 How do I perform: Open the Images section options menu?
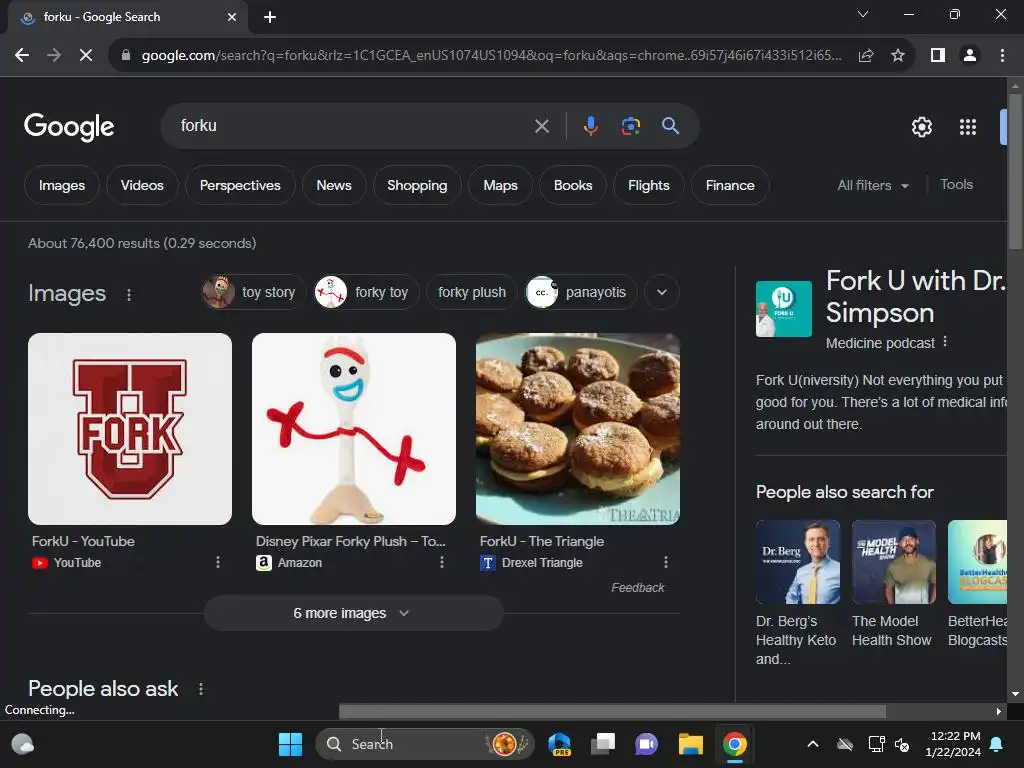129,295
